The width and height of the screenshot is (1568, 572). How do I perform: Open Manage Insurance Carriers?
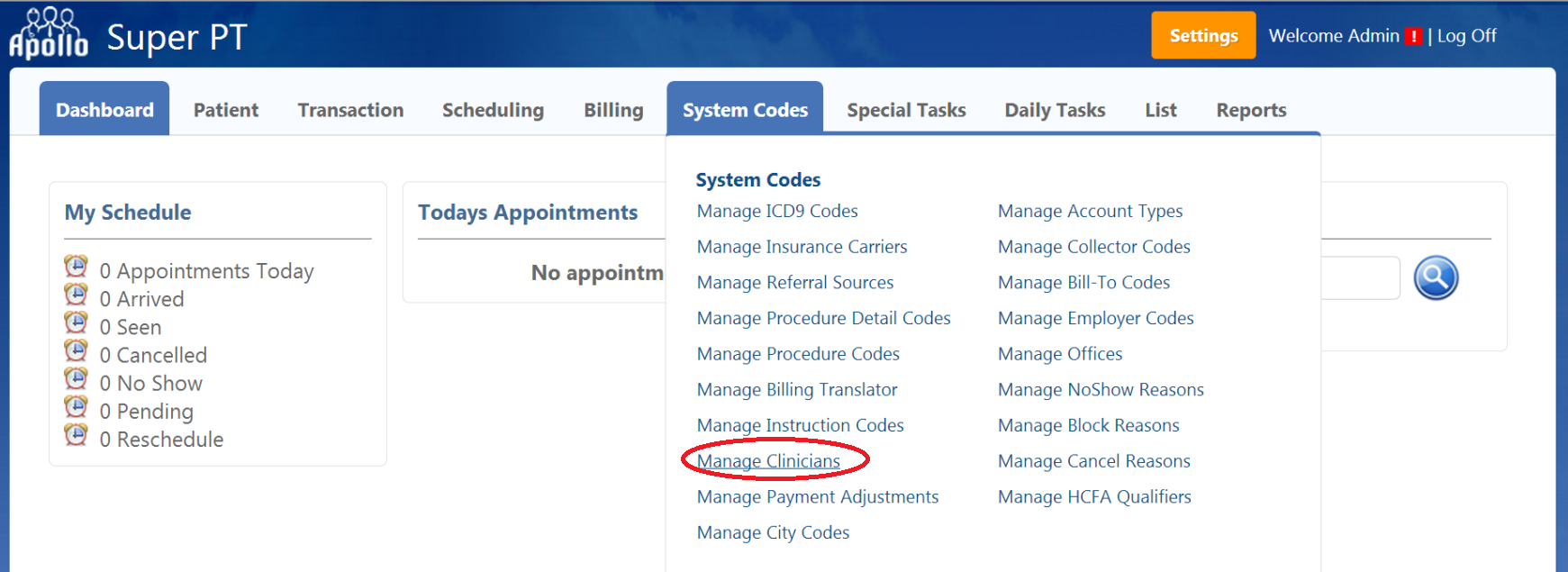pyautogui.click(x=802, y=247)
